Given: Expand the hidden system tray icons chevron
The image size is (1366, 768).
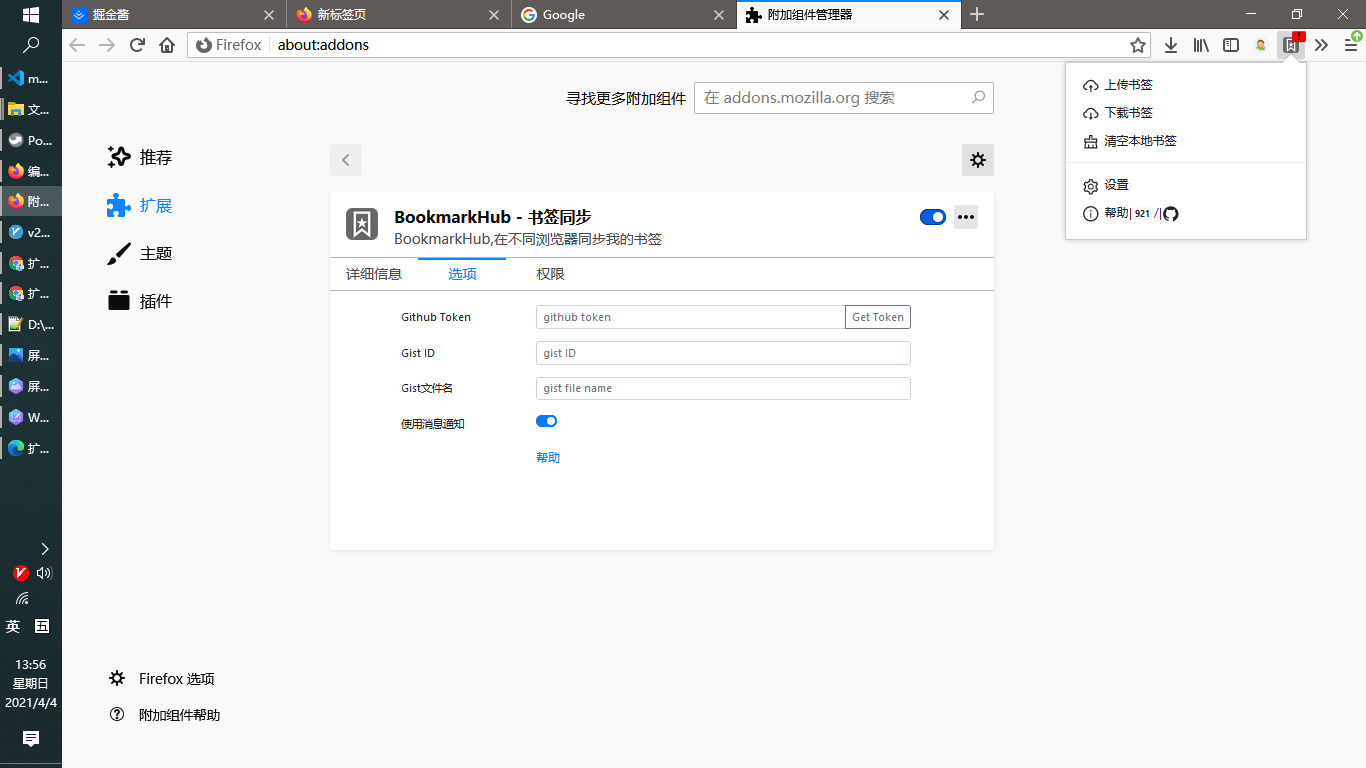Looking at the screenshot, I should click(44, 548).
